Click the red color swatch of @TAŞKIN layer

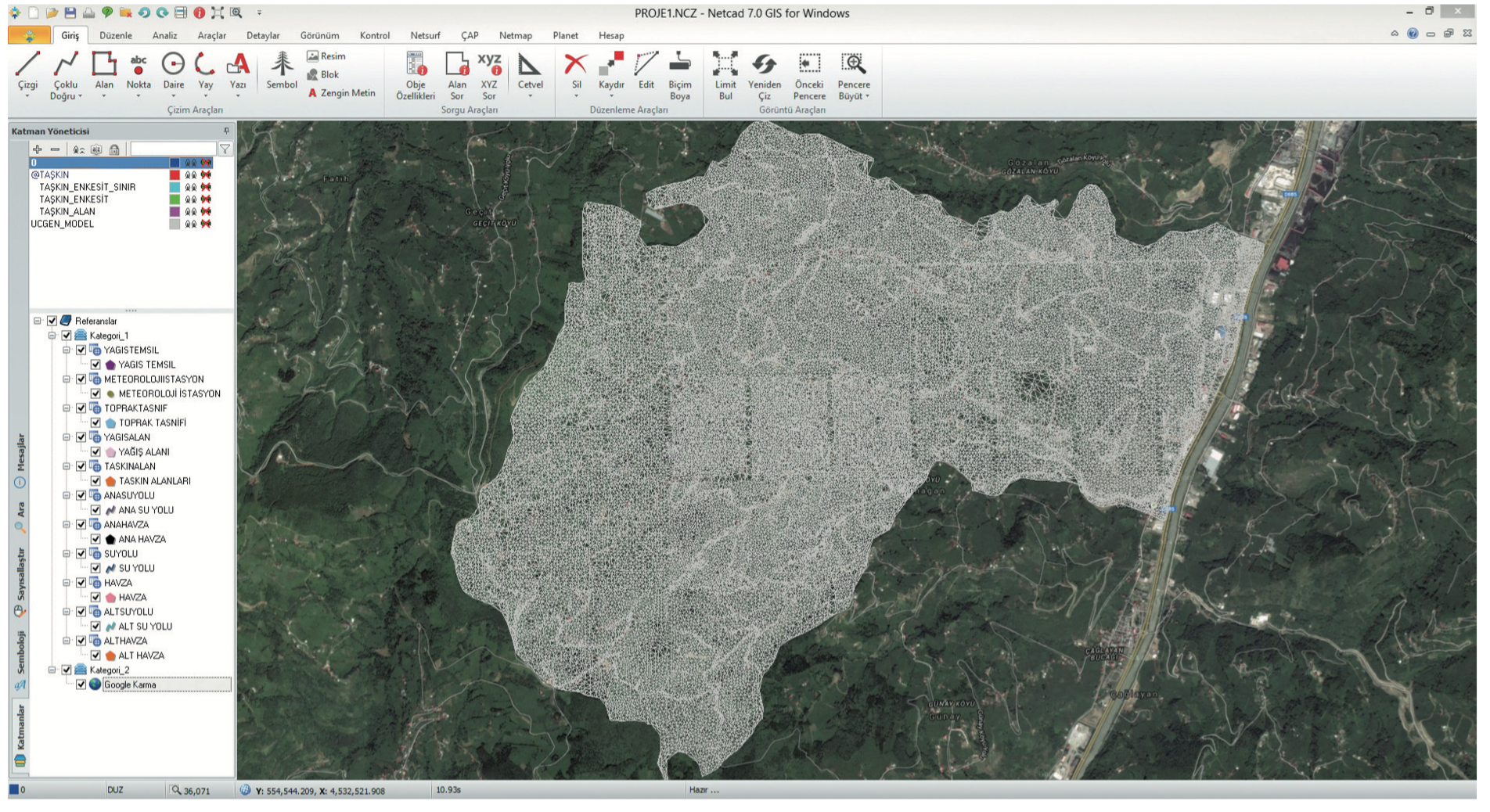pyautogui.click(x=175, y=175)
